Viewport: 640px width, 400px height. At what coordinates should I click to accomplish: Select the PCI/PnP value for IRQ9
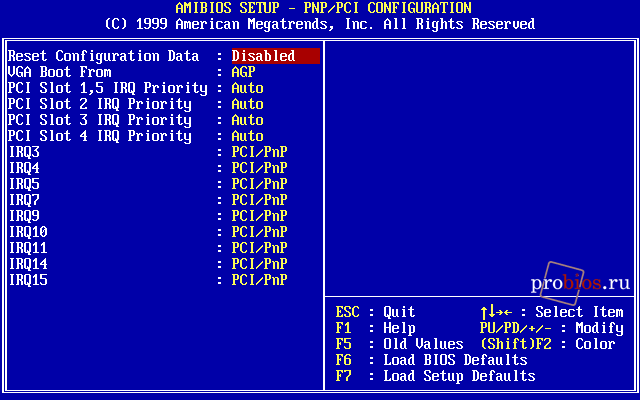pyautogui.click(x=259, y=216)
